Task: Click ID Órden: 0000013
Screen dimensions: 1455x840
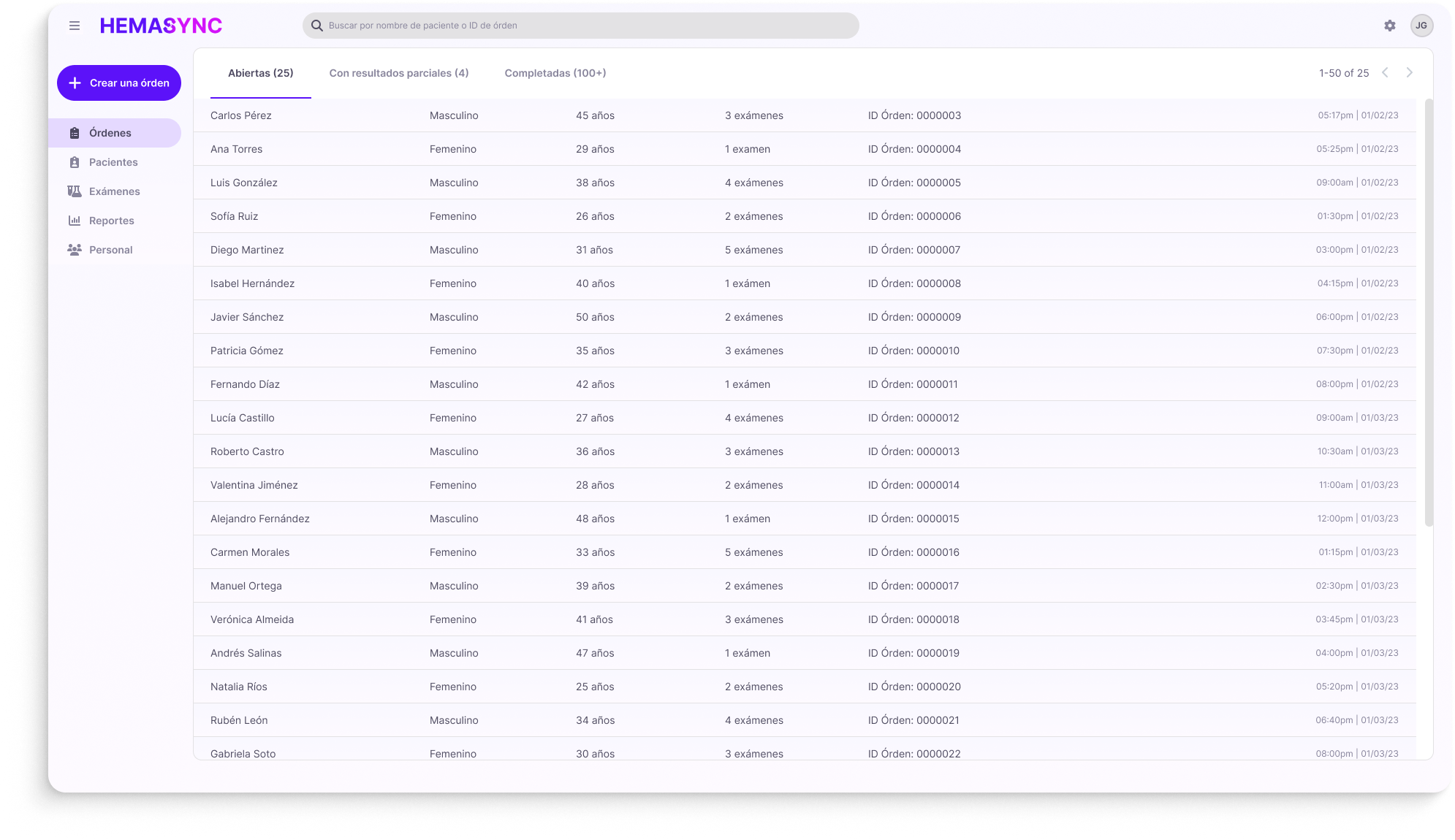Action: click(x=914, y=451)
